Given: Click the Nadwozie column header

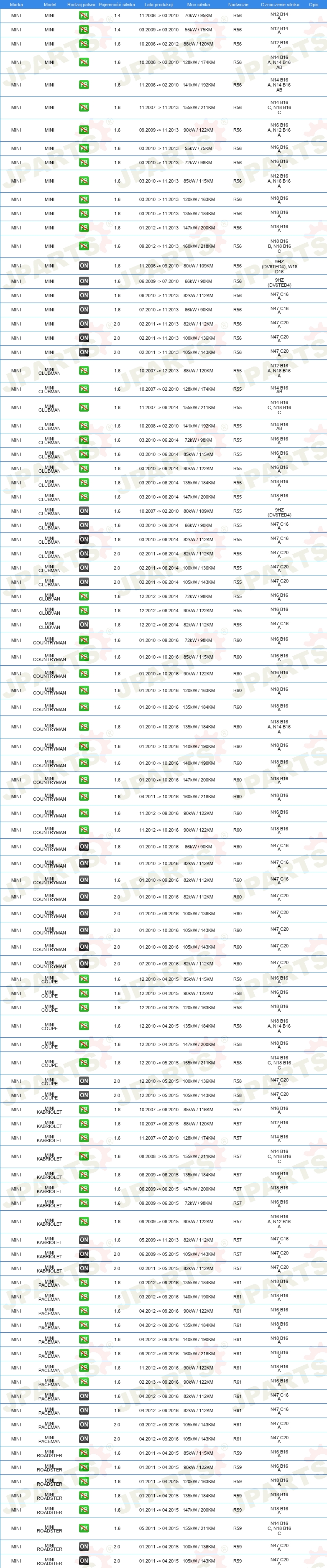Looking at the screenshot, I should pos(238,4).
